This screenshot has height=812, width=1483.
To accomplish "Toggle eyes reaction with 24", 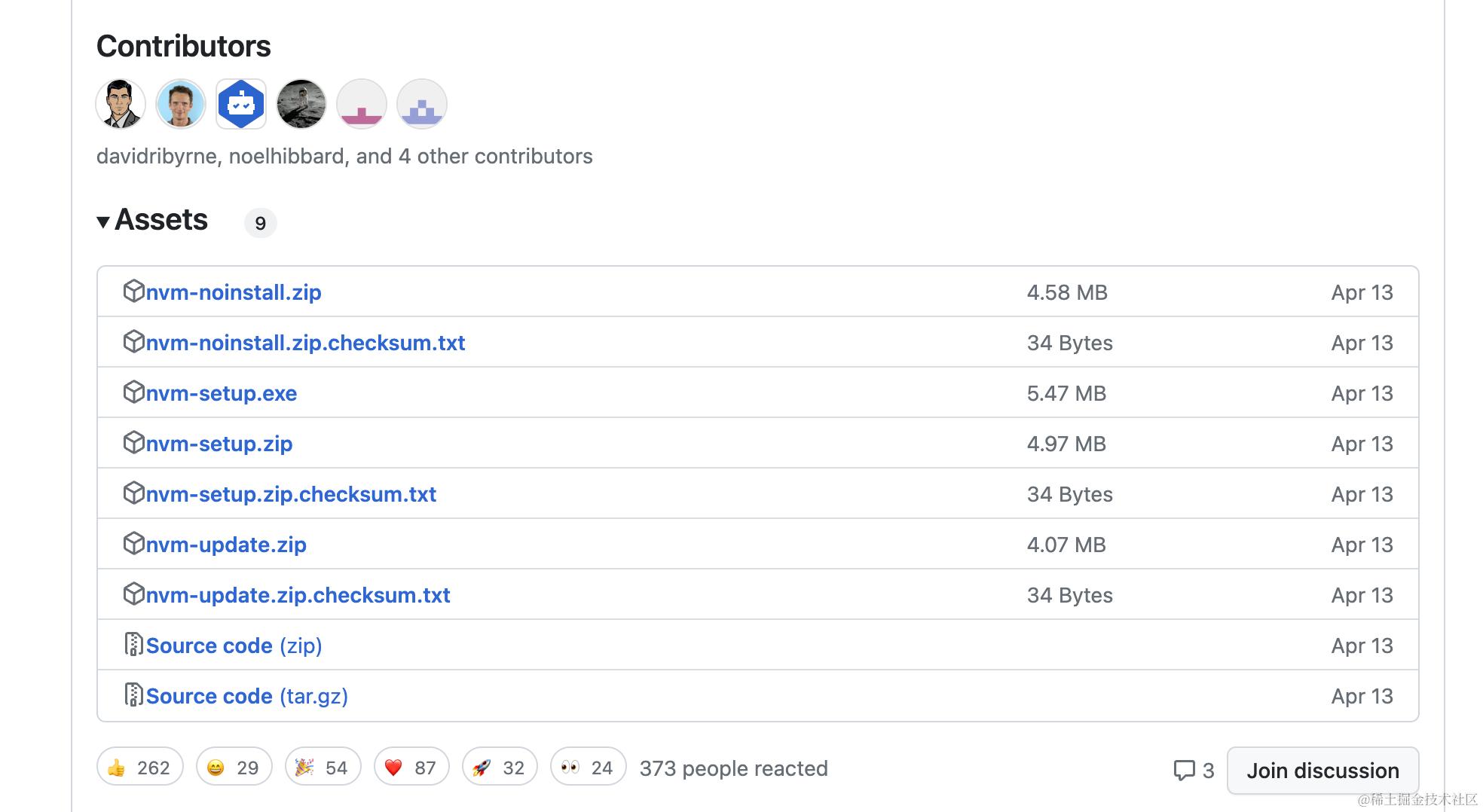I will pos(589,767).
